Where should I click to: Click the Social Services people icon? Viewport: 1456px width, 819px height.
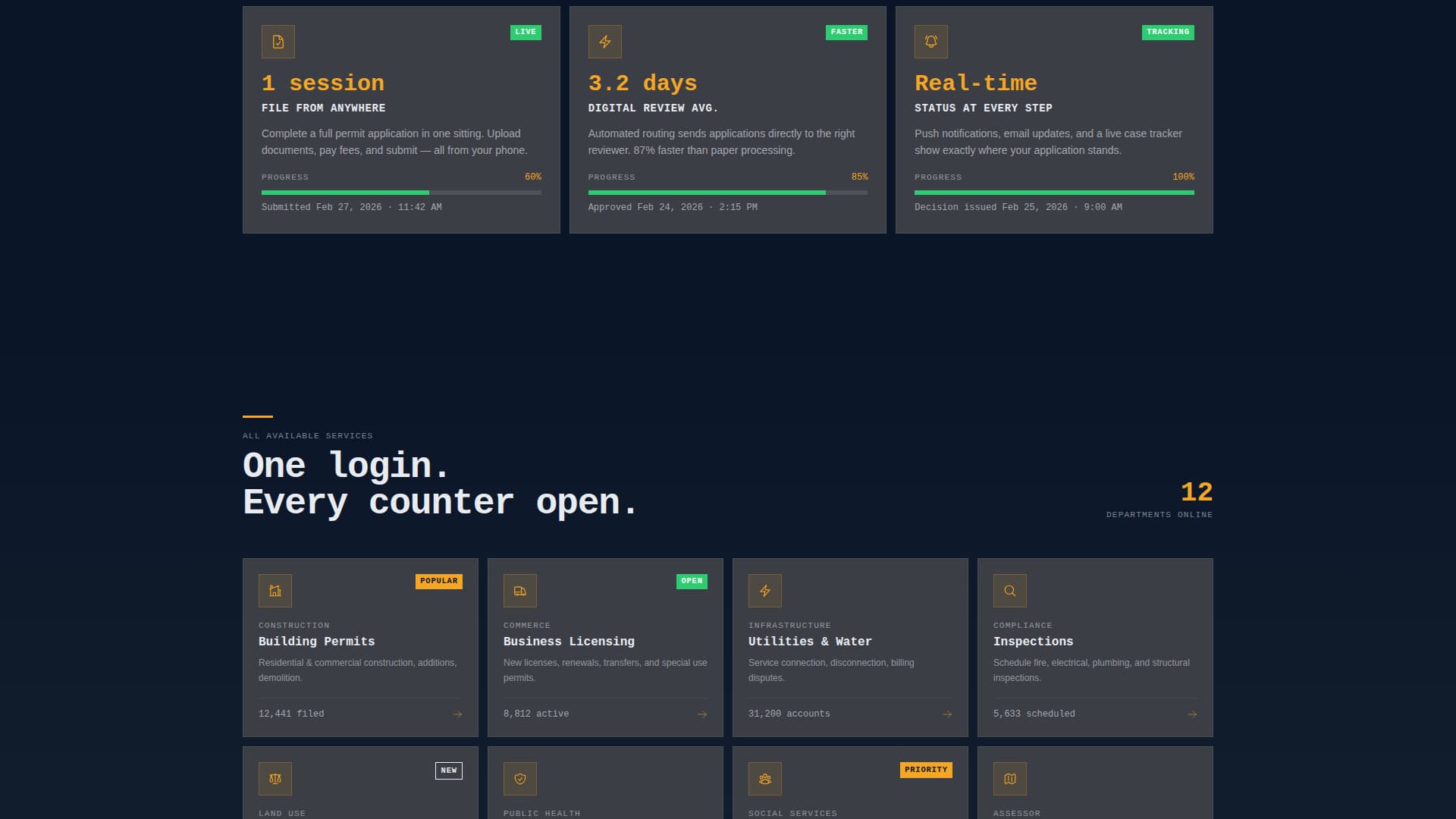(x=765, y=779)
